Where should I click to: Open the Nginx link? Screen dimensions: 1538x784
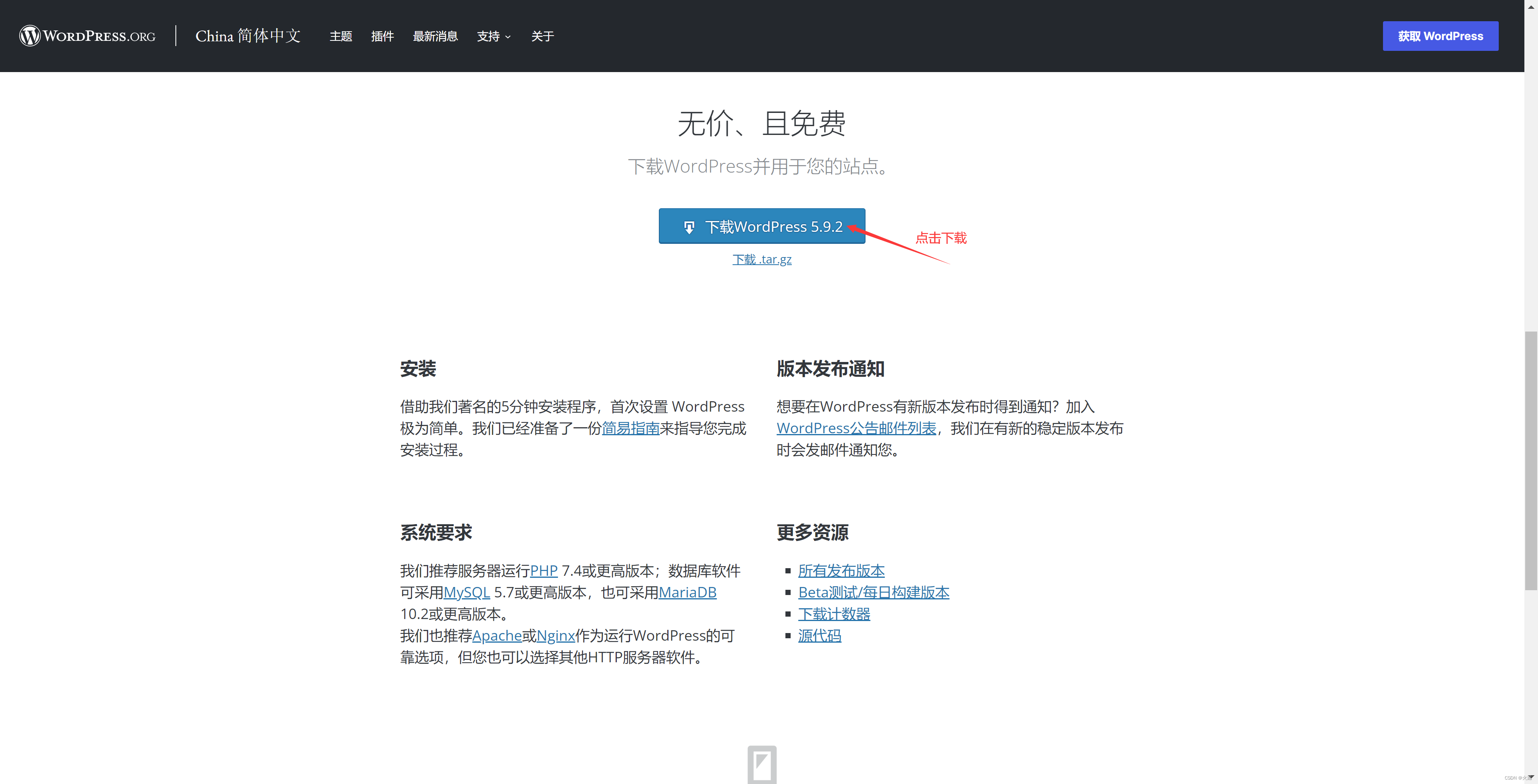(556, 636)
